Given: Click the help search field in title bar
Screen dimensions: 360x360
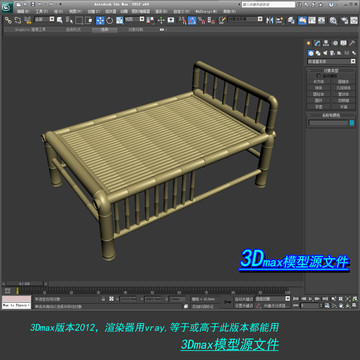Looking at the screenshot, I should point(268,5).
